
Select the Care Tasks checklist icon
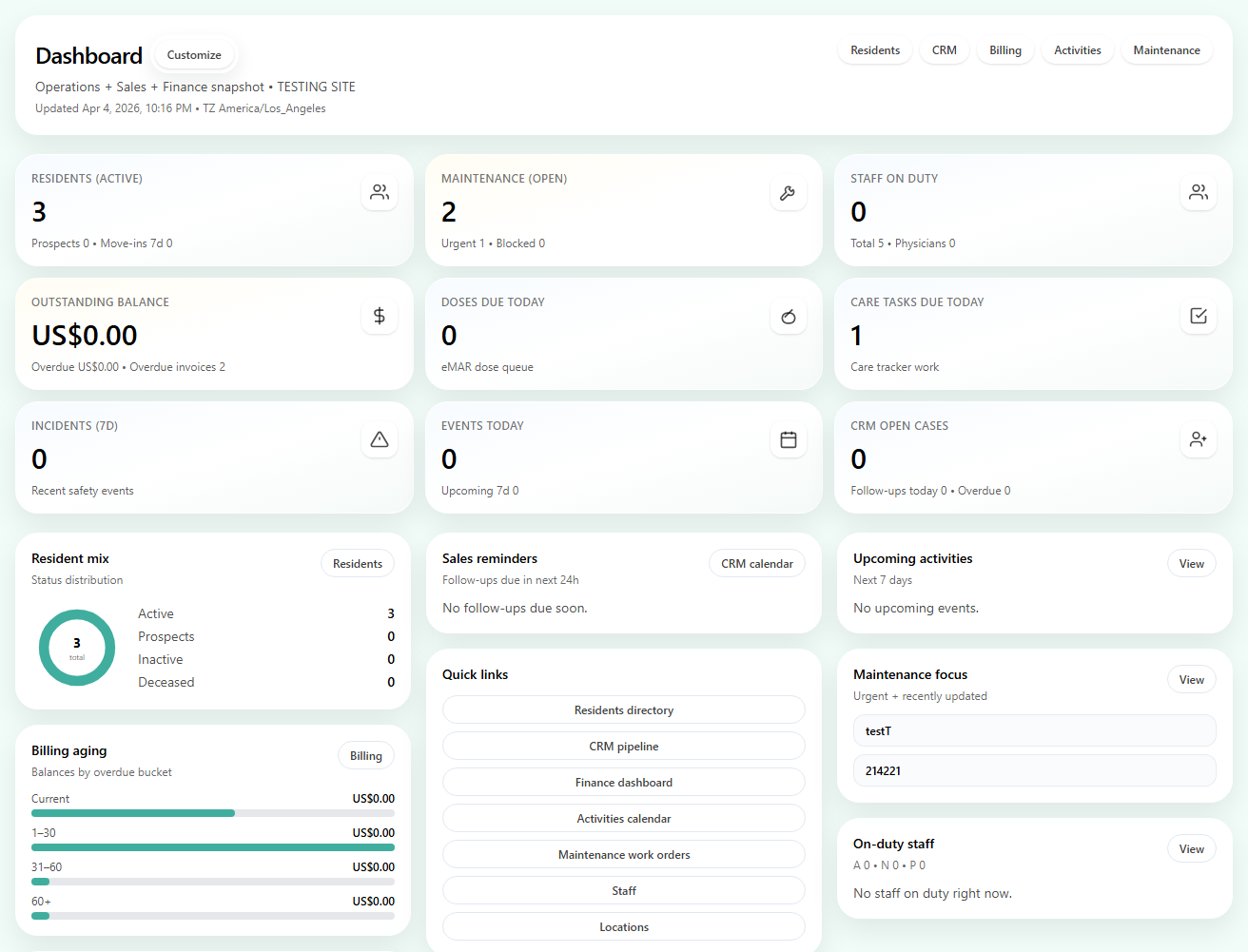[x=1198, y=316]
